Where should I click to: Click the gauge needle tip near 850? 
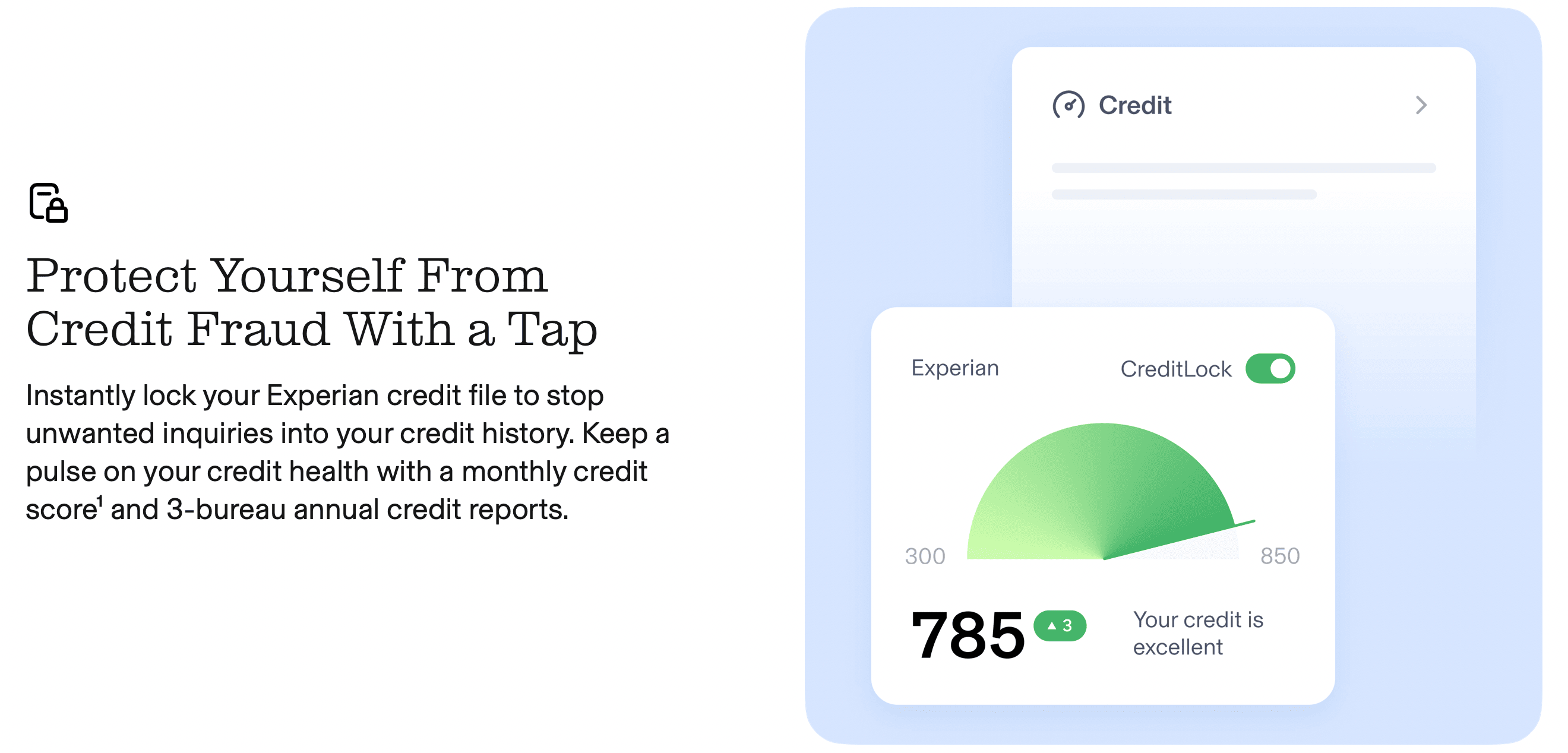coord(1251,521)
